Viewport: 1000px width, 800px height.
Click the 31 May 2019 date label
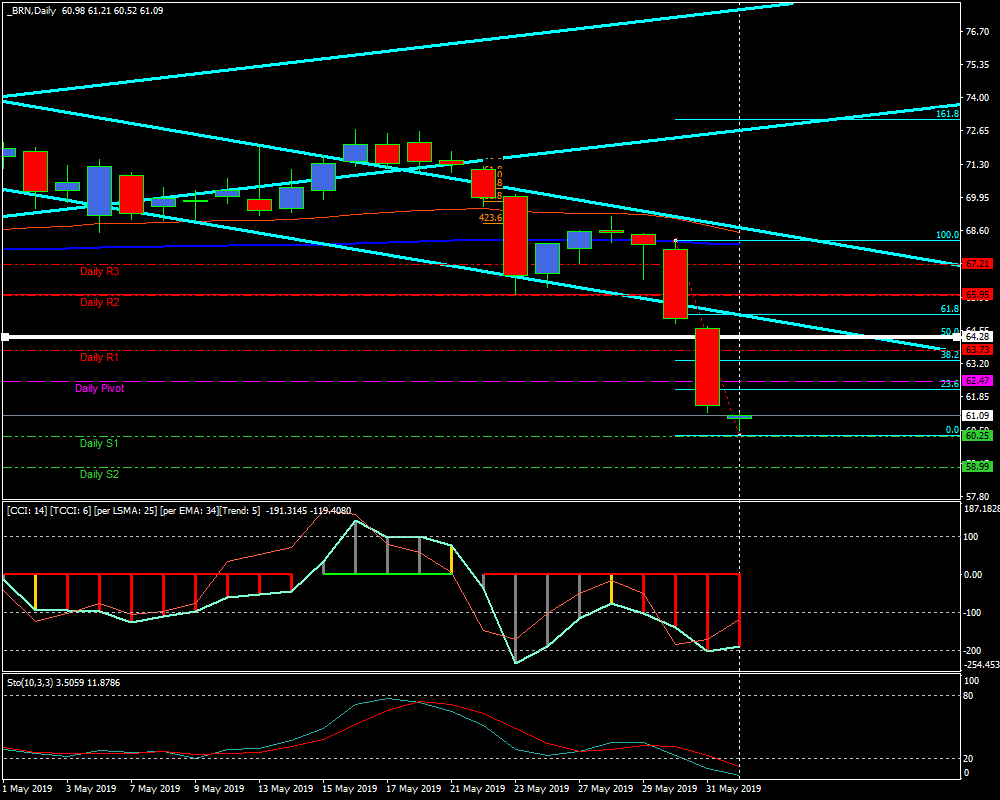tap(731, 789)
